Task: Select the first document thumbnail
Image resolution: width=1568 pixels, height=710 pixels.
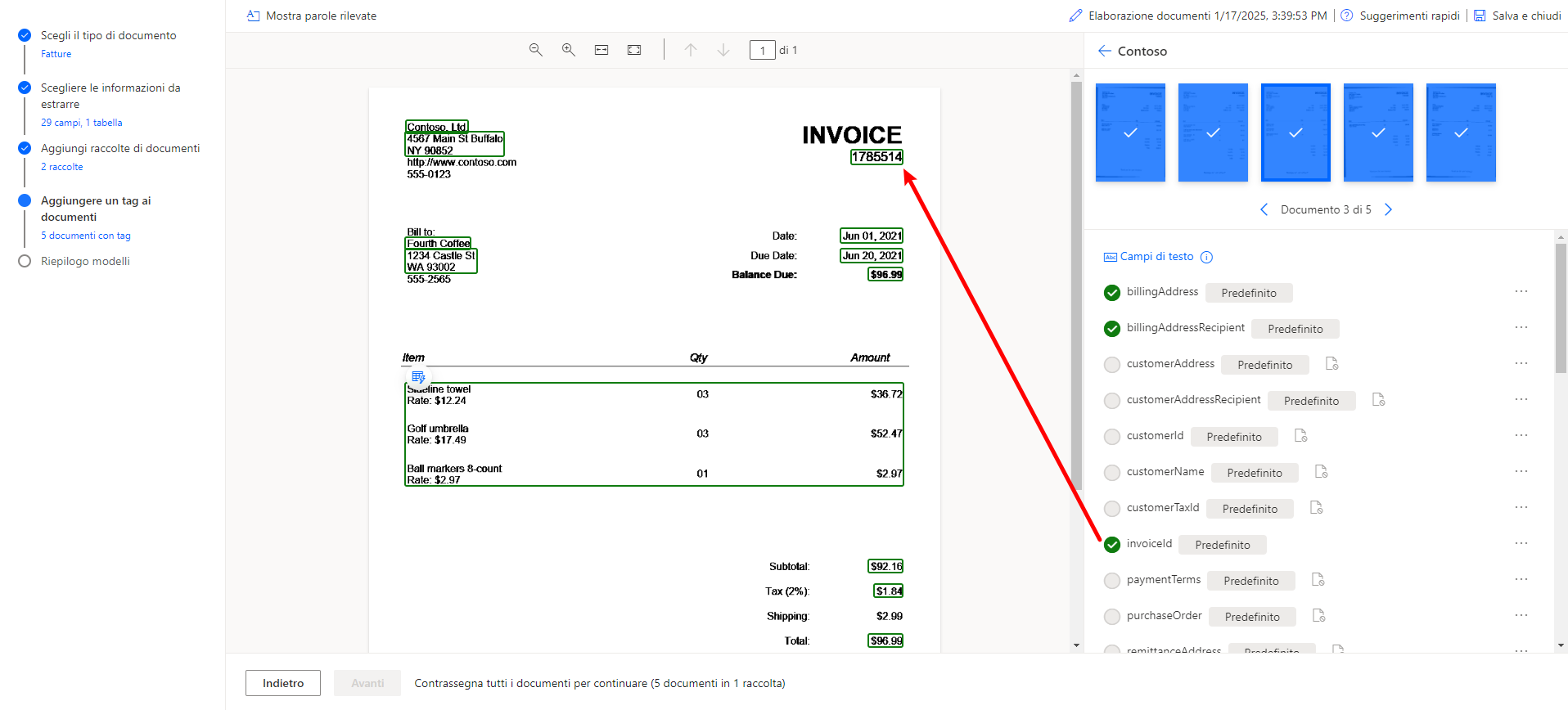Action: tap(1130, 133)
